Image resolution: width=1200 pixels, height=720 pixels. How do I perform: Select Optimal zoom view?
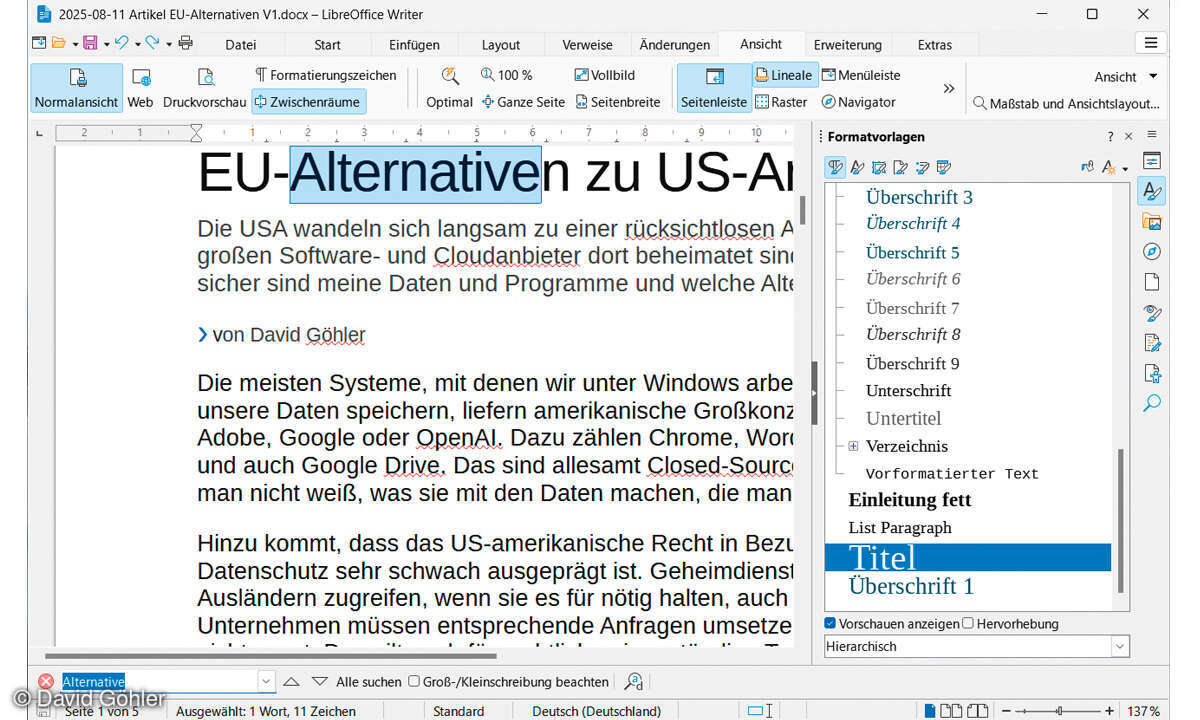(449, 87)
